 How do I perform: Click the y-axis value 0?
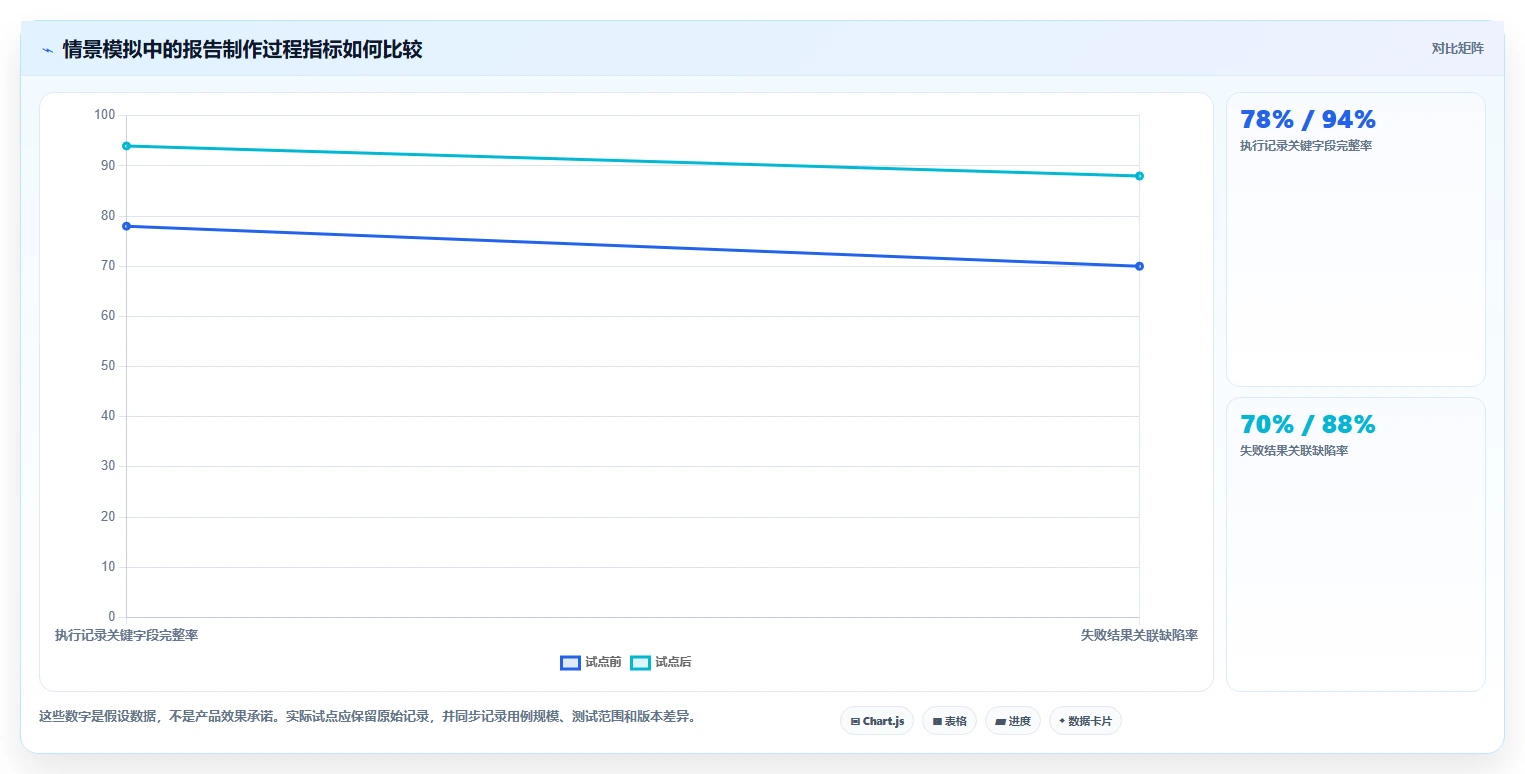tap(112, 617)
